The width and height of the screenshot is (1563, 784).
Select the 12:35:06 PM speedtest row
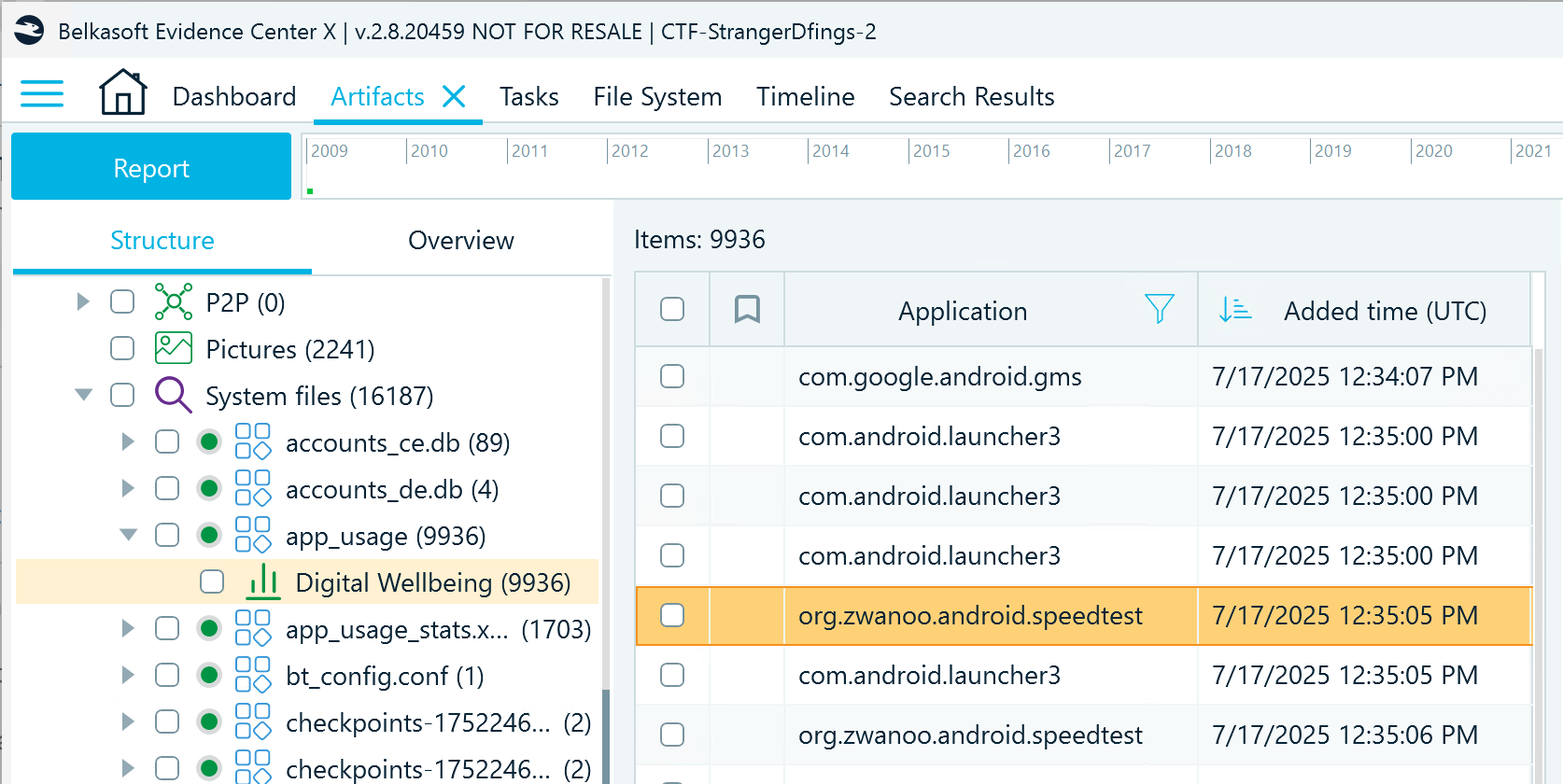coord(1083,735)
